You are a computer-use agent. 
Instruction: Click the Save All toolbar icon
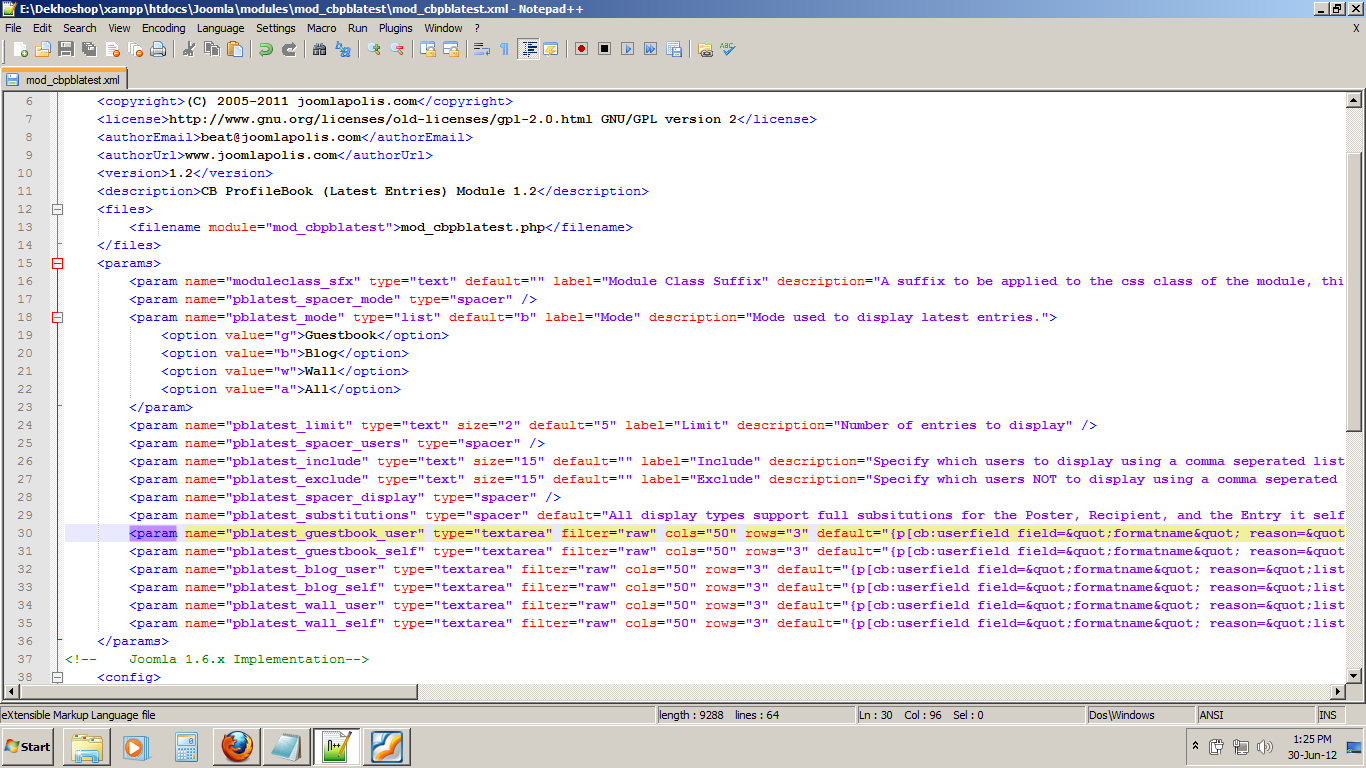click(89, 49)
